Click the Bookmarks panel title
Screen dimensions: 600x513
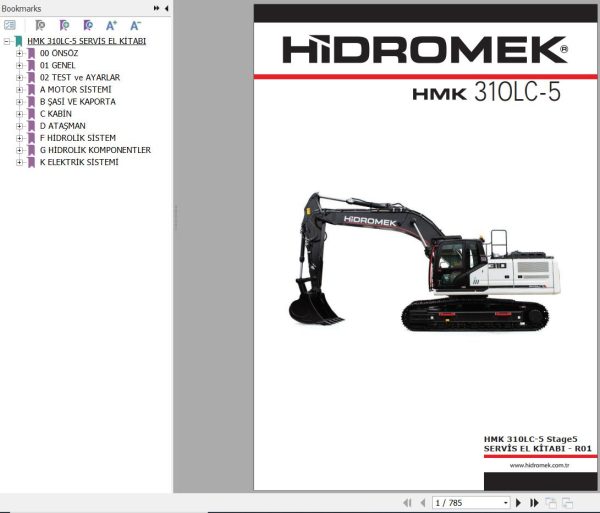21,8
